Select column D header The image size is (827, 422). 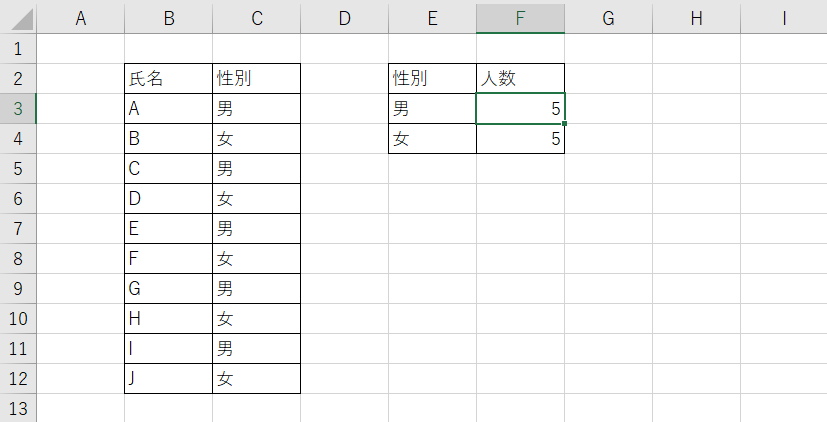tap(344, 19)
